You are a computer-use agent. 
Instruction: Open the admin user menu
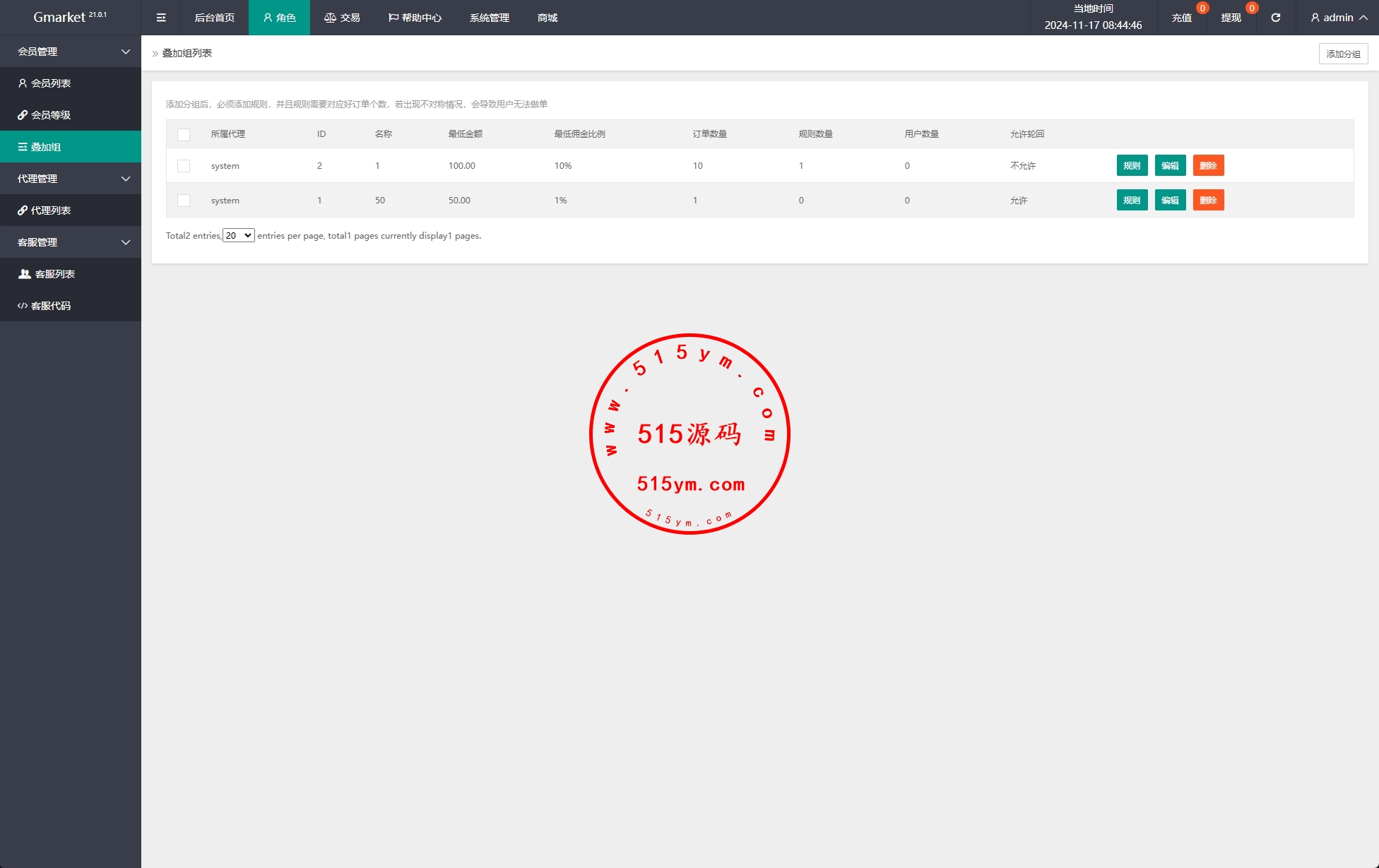coord(1338,18)
